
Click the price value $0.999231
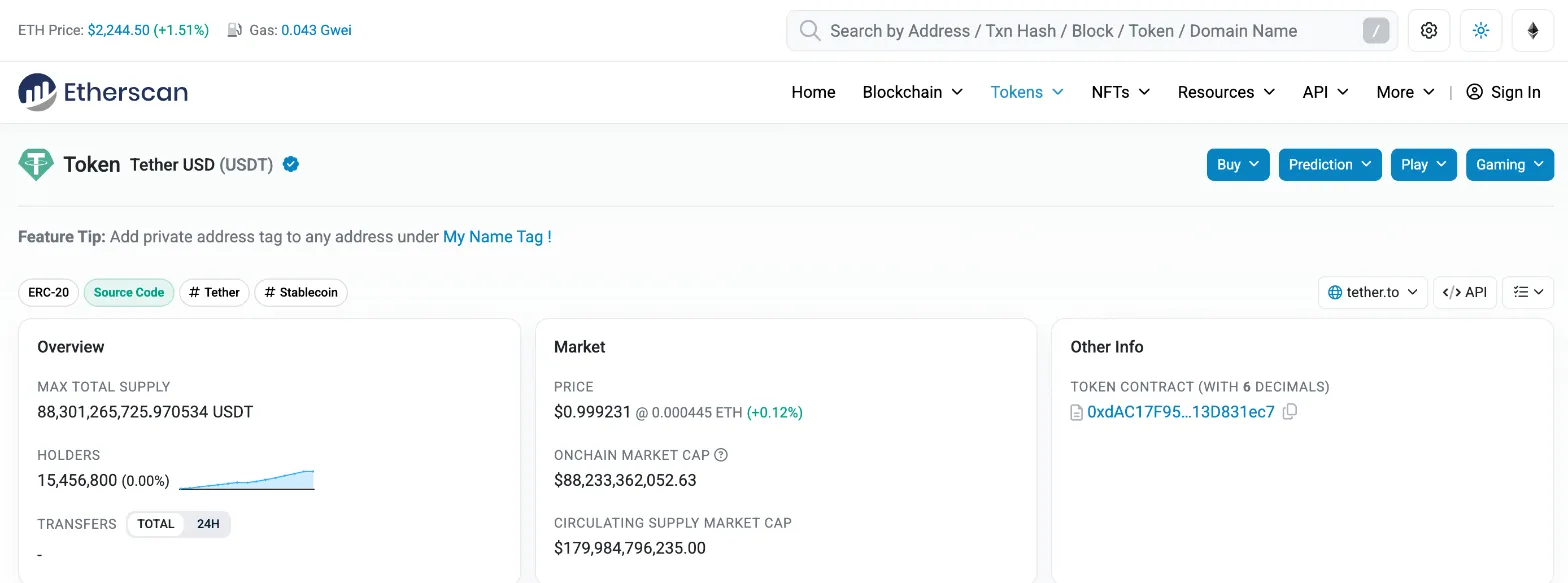[x=592, y=412]
